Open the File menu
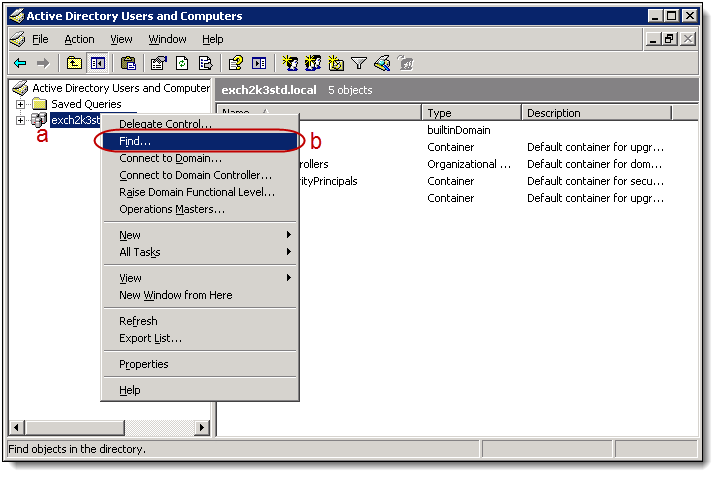The width and height of the screenshot is (720, 479). (40, 39)
